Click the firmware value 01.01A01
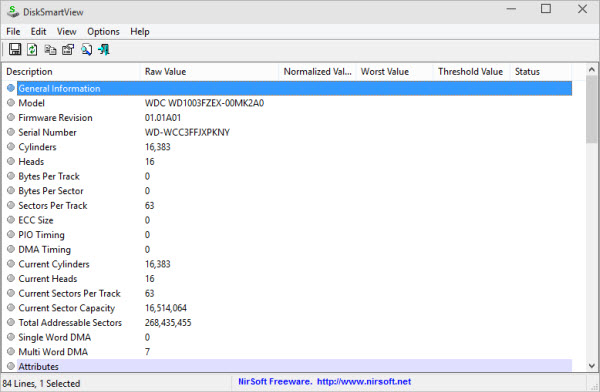 pos(163,118)
